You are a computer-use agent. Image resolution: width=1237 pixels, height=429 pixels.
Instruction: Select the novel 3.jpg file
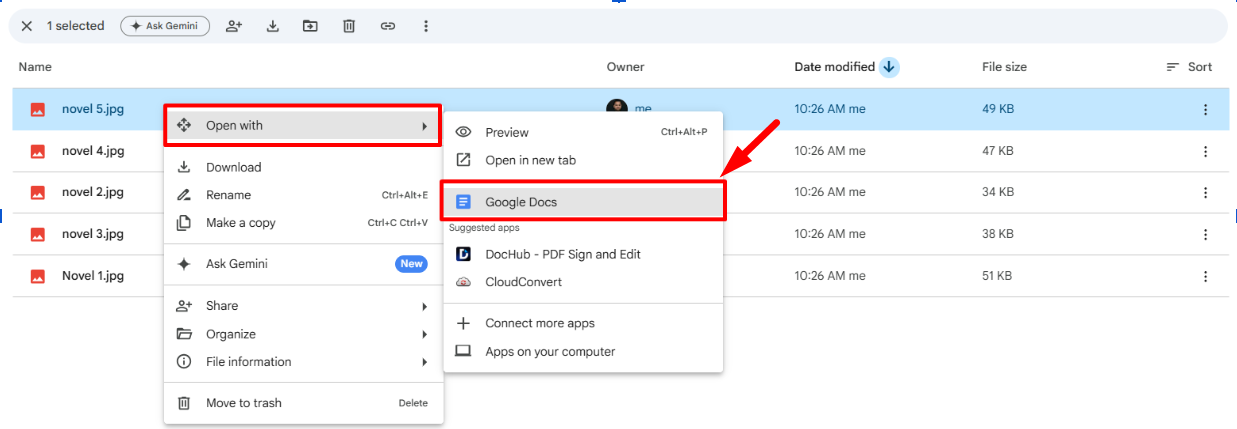(93, 234)
